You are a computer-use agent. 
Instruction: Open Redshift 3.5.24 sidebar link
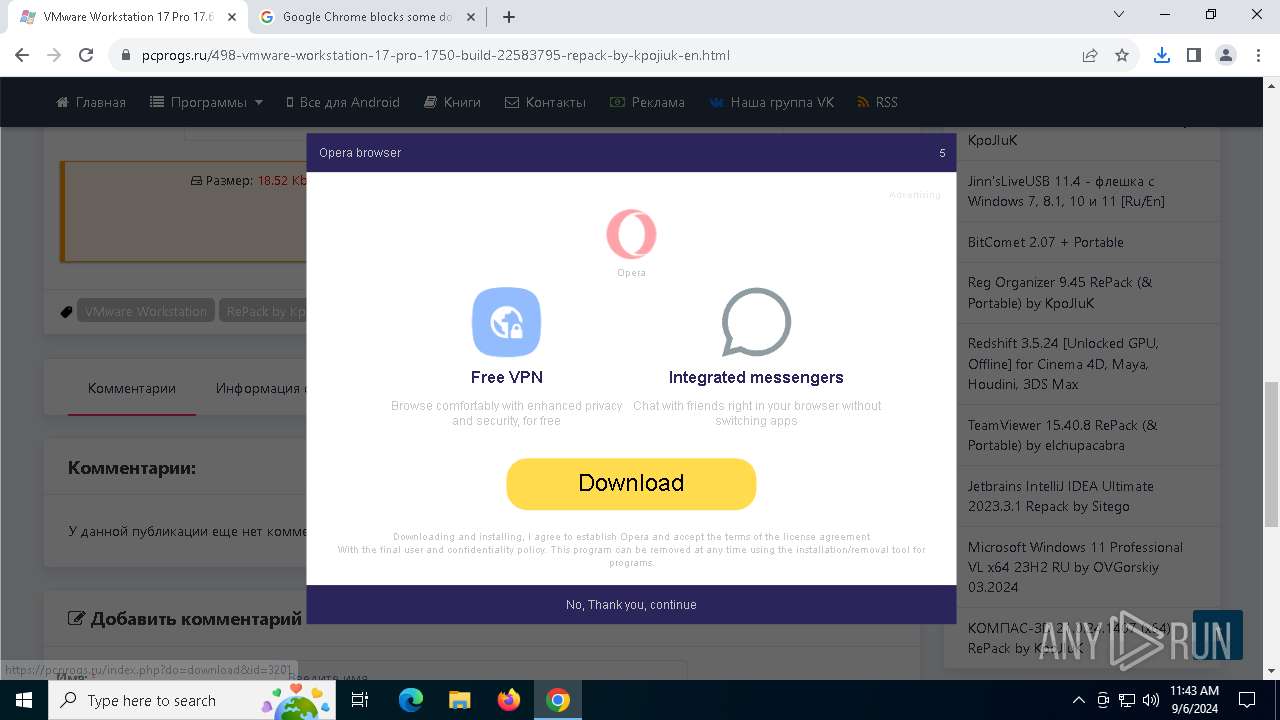tap(1063, 363)
